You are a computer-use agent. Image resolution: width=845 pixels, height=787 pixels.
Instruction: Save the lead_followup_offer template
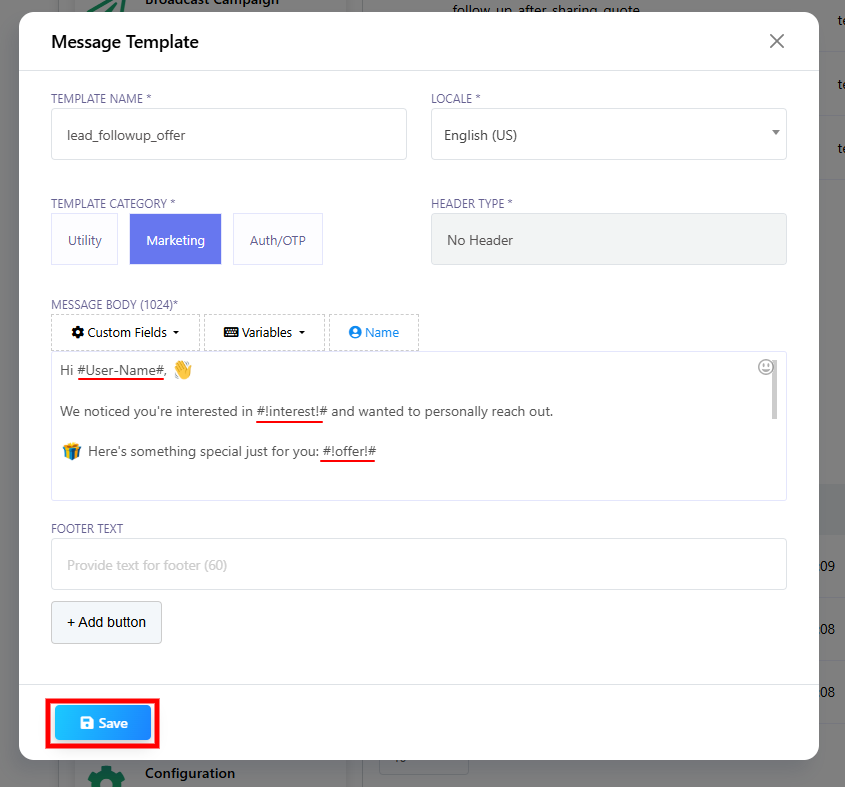pyautogui.click(x=101, y=722)
